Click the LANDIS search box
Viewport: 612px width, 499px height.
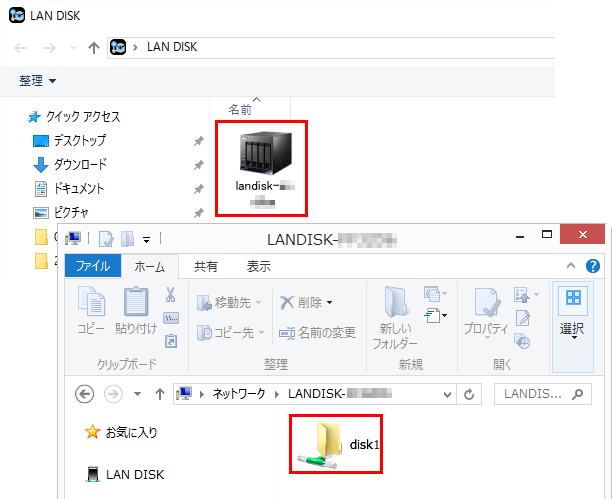pyautogui.click(x=543, y=394)
